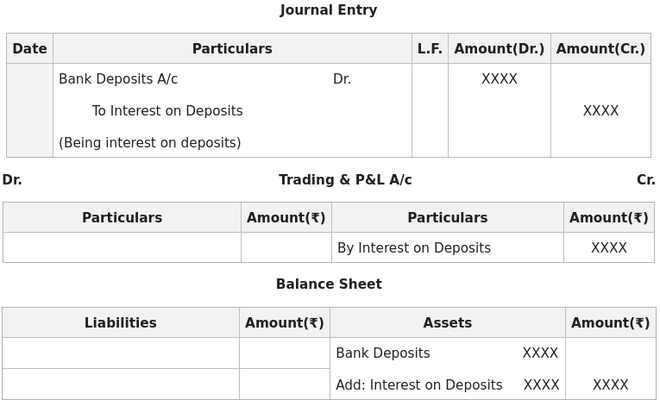This screenshot has height=406, width=660.
Task: Select By Interest on Deposits entry
Action: [x=414, y=248]
